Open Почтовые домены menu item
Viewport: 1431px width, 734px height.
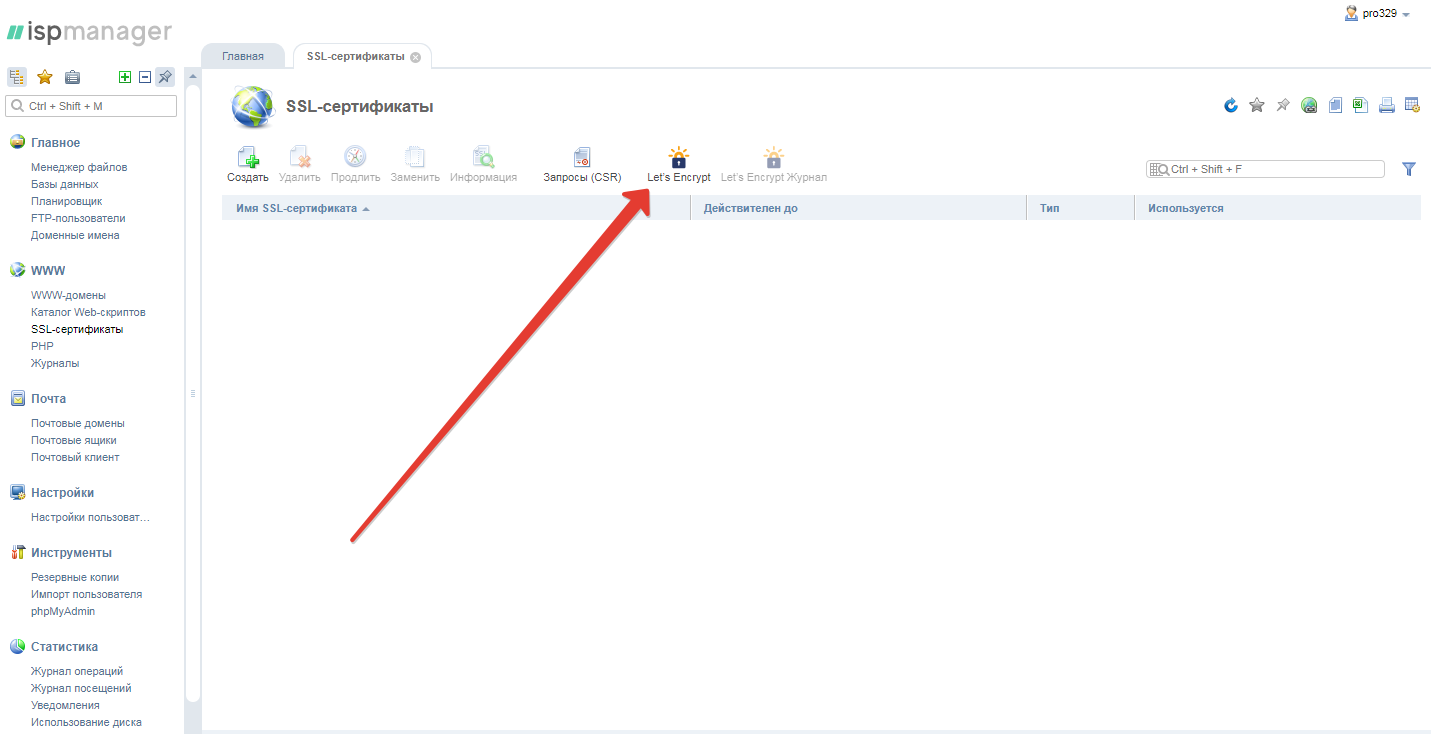pos(78,423)
